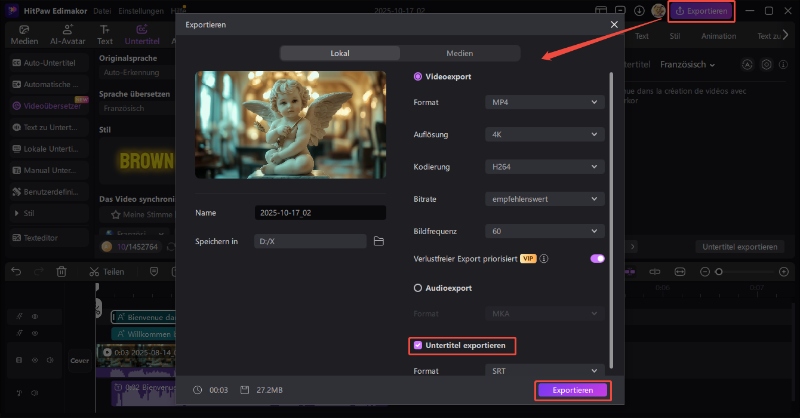
Task: Click the download icon in the title bar
Action: (639, 11)
